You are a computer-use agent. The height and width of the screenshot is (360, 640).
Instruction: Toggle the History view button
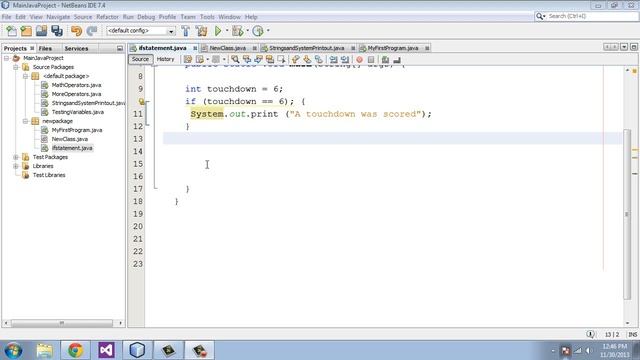(x=165, y=59)
